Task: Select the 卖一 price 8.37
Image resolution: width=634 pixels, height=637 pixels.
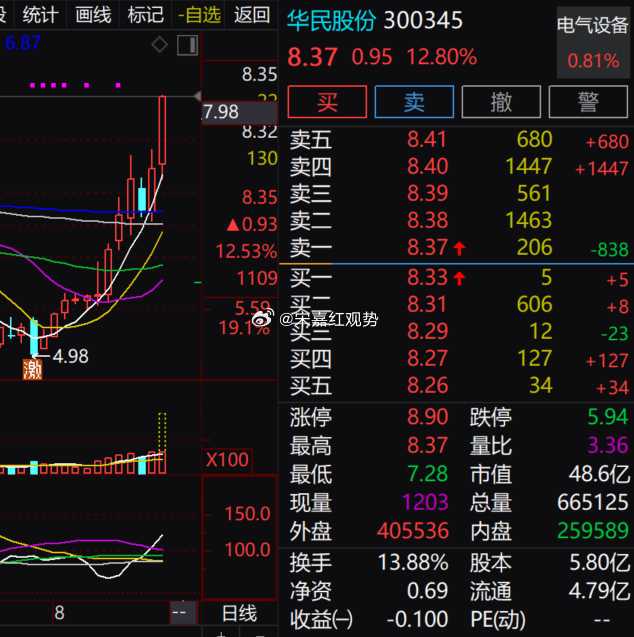Action: tap(427, 247)
